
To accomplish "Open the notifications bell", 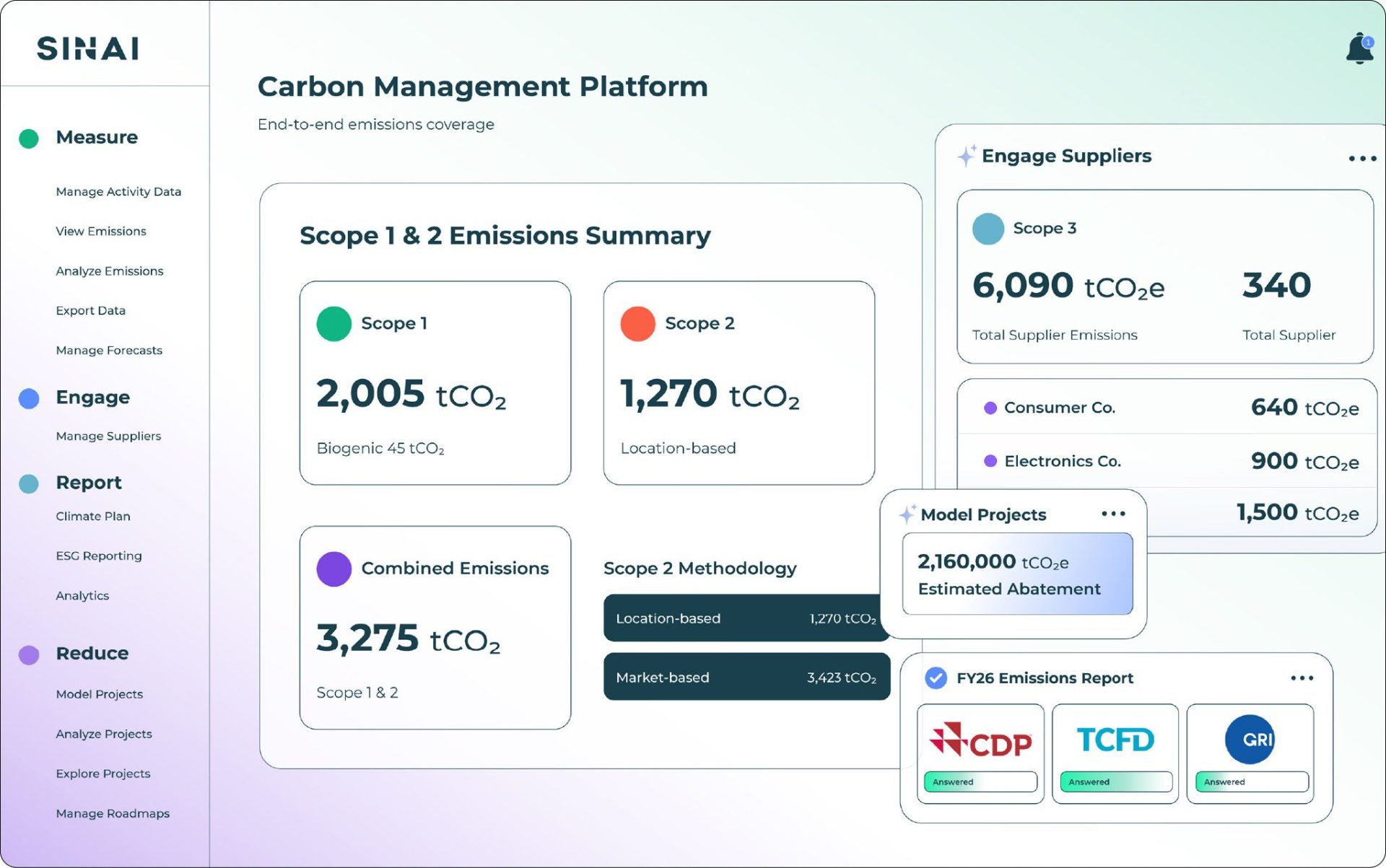I will pyautogui.click(x=1359, y=48).
